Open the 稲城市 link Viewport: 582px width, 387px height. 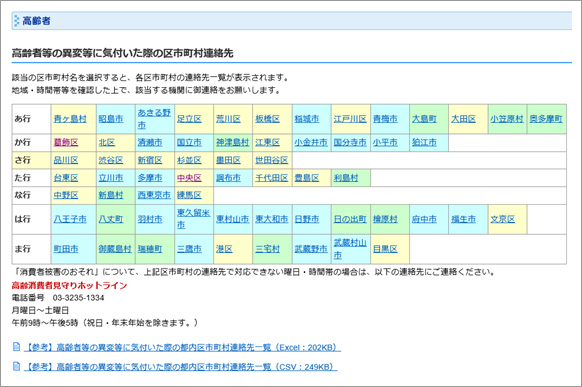pos(307,119)
